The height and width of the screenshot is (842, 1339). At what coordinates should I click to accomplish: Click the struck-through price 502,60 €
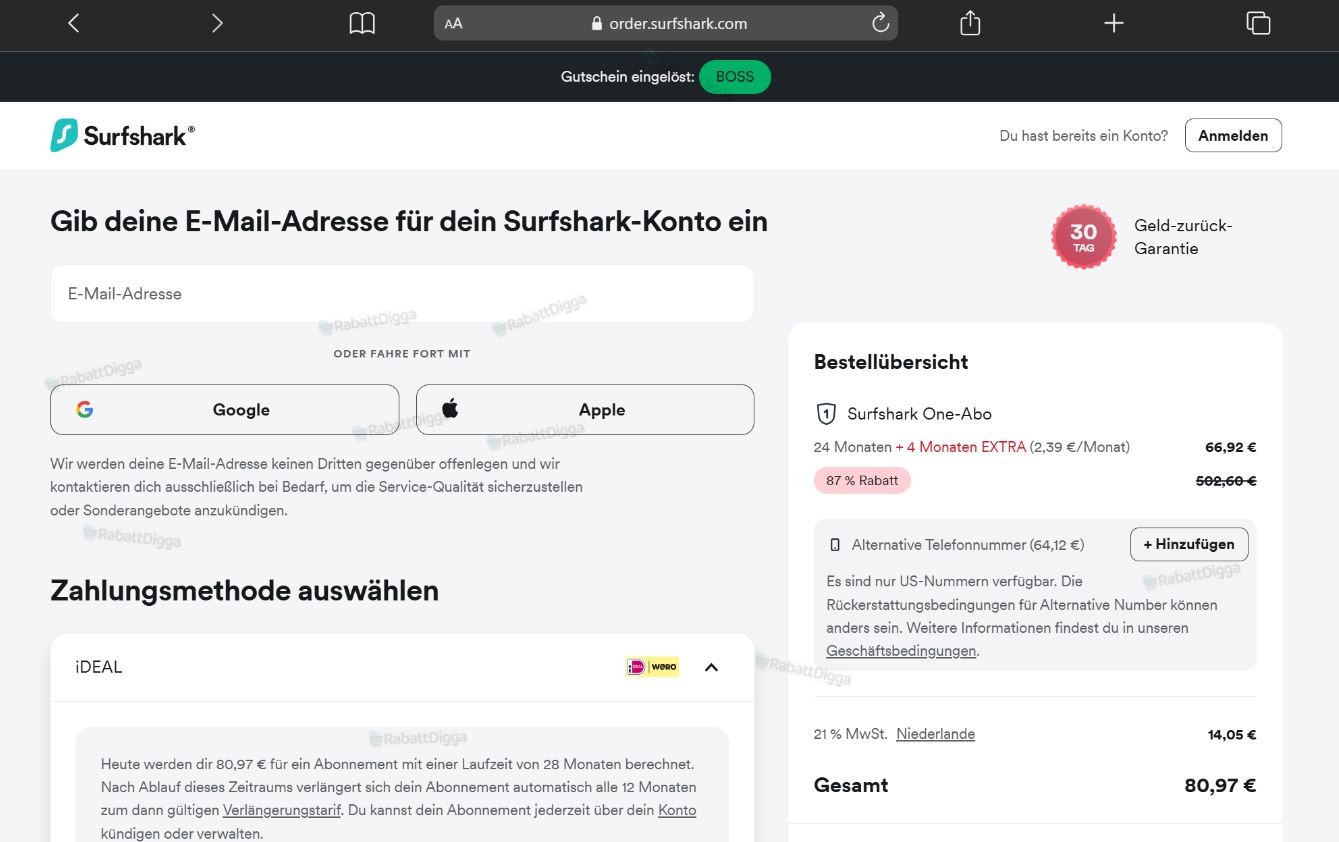(1226, 481)
